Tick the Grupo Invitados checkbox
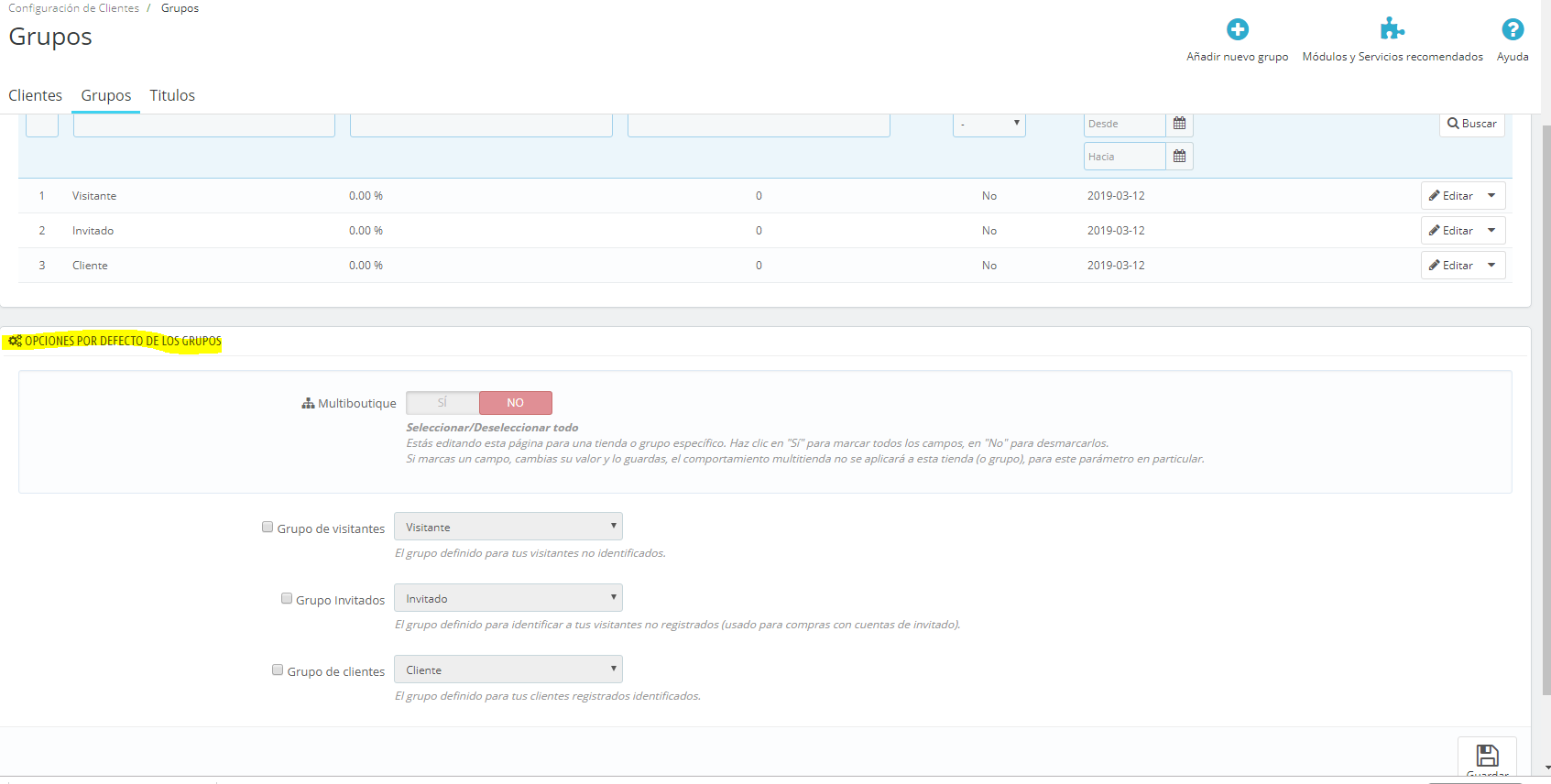 [x=287, y=598]
